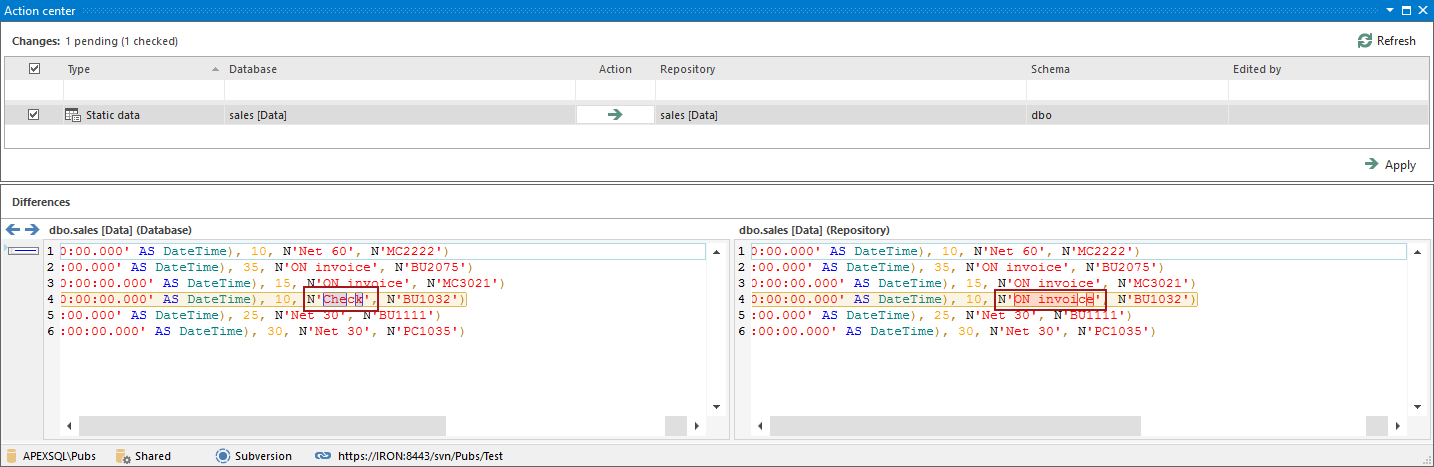This screenshot has width=1434, height=467.
Task: Click the Subversion icon in status bar
Action: click(223, 456)
